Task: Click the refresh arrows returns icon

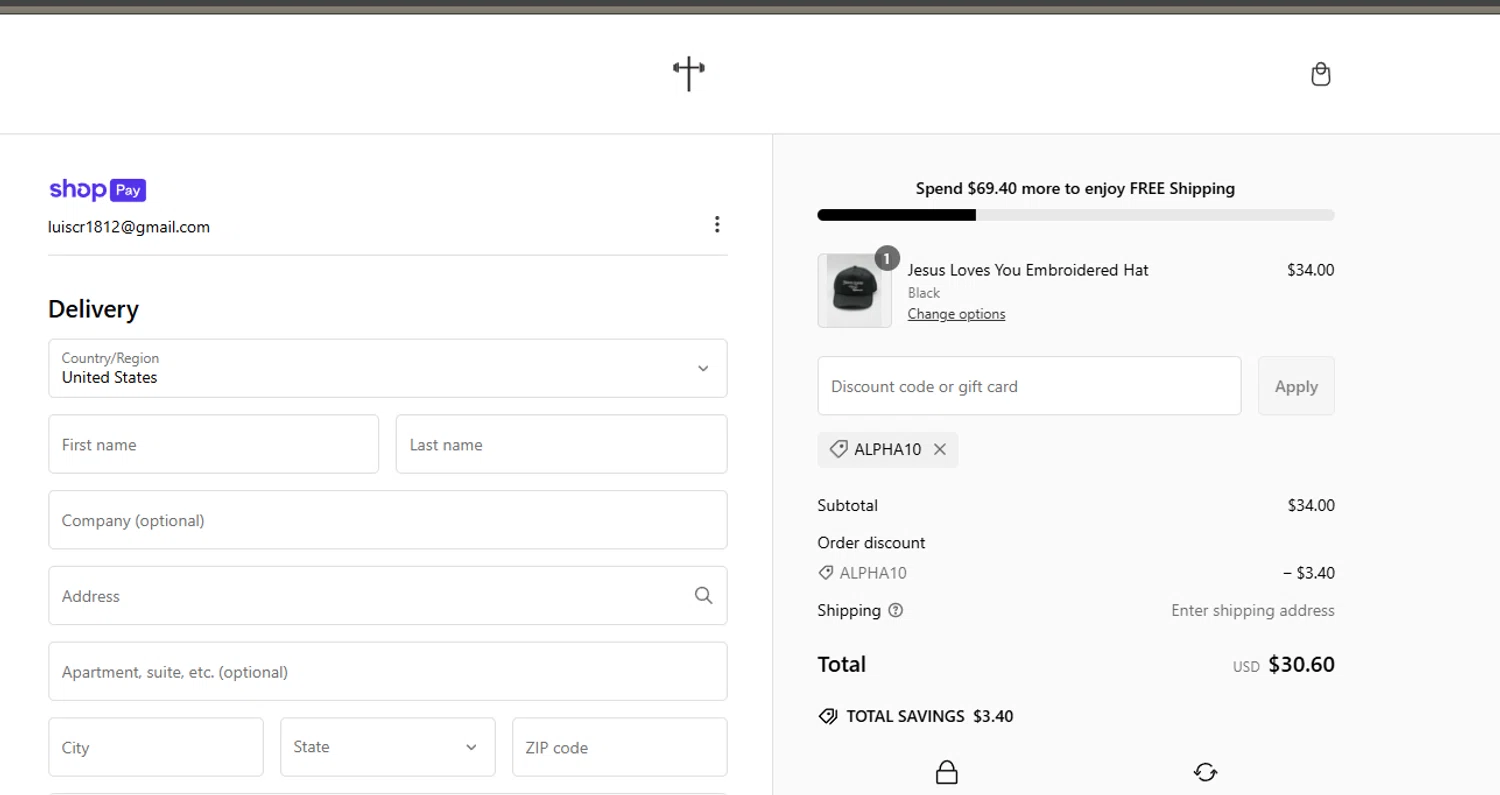Action: (x=1205, y=772)
